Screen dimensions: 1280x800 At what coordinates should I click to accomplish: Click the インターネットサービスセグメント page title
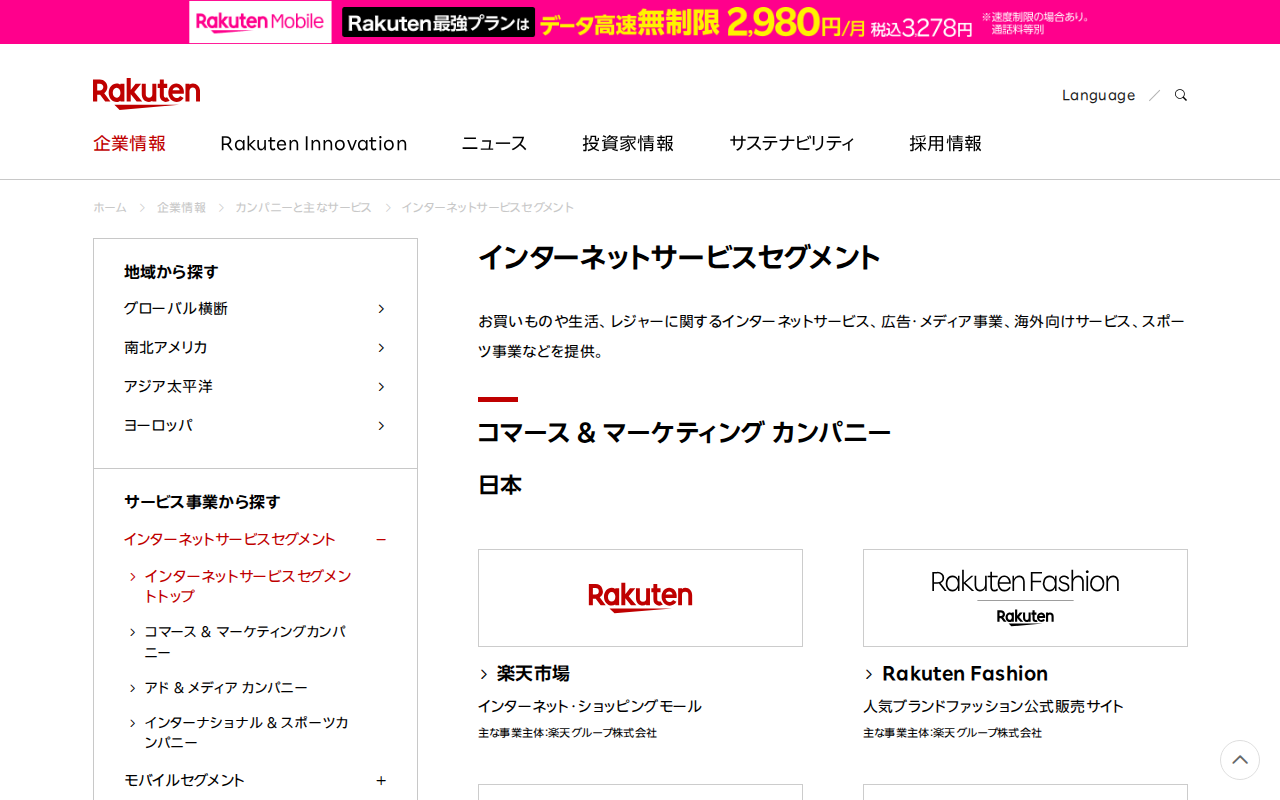679,258
